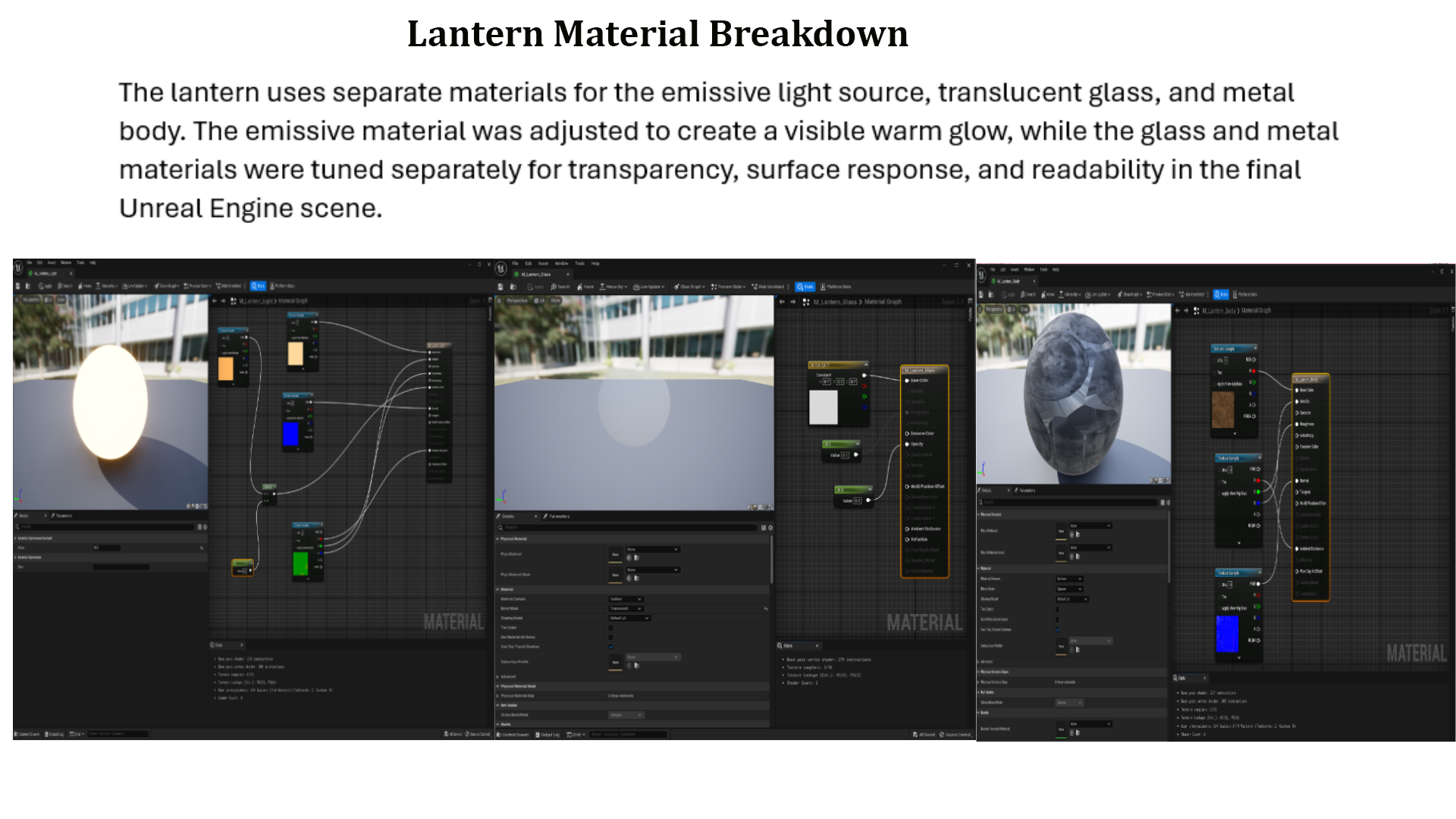Viewport: 1456px width, 819px height.
Task: Switch to Parameters tab in M_Lantern_Glass window
Action: click(x=556, y=516)
